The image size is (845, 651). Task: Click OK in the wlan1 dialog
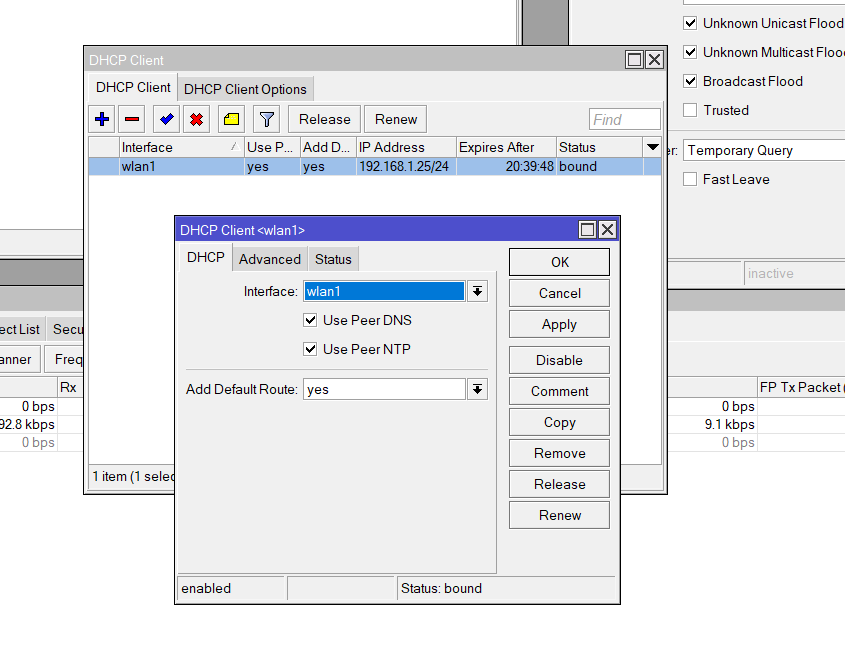tap(559, 262)
